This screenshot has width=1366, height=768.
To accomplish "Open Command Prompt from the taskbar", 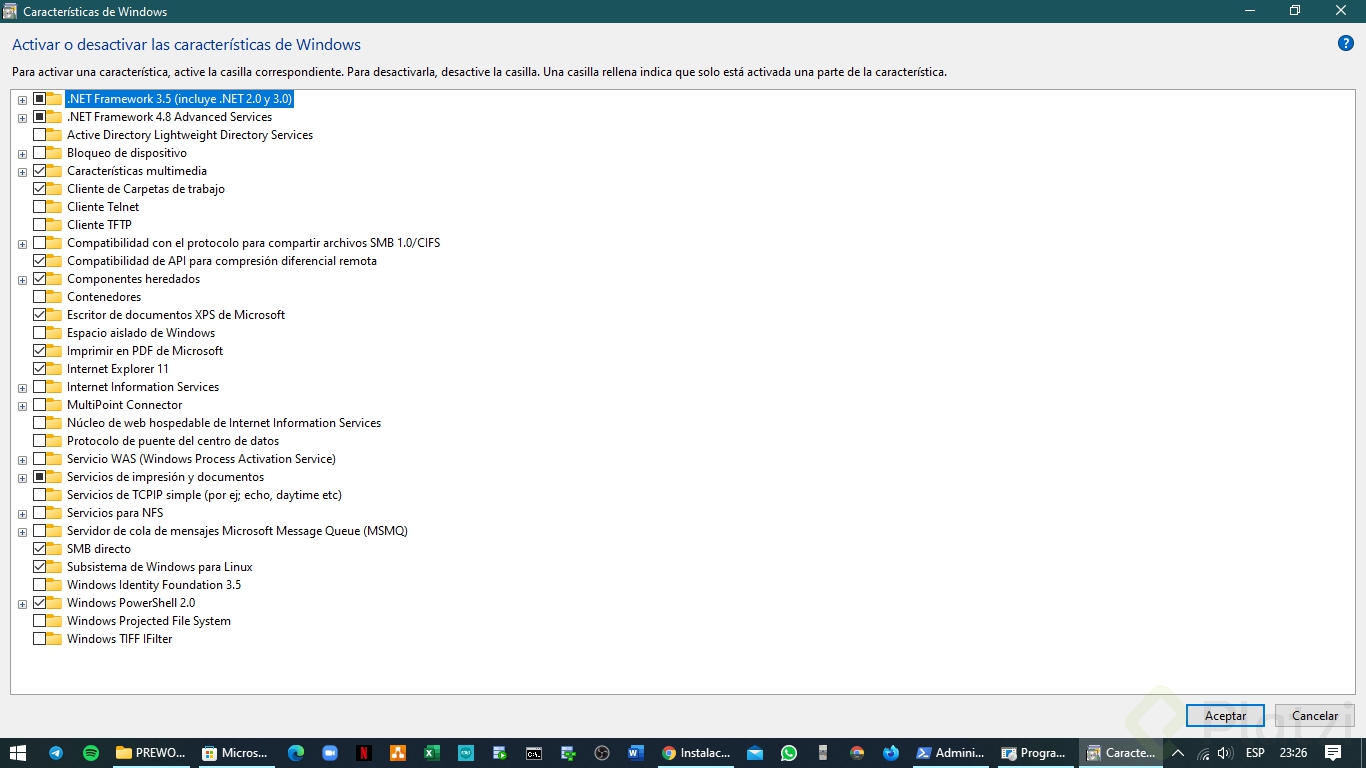I will [x=534, y=753].
